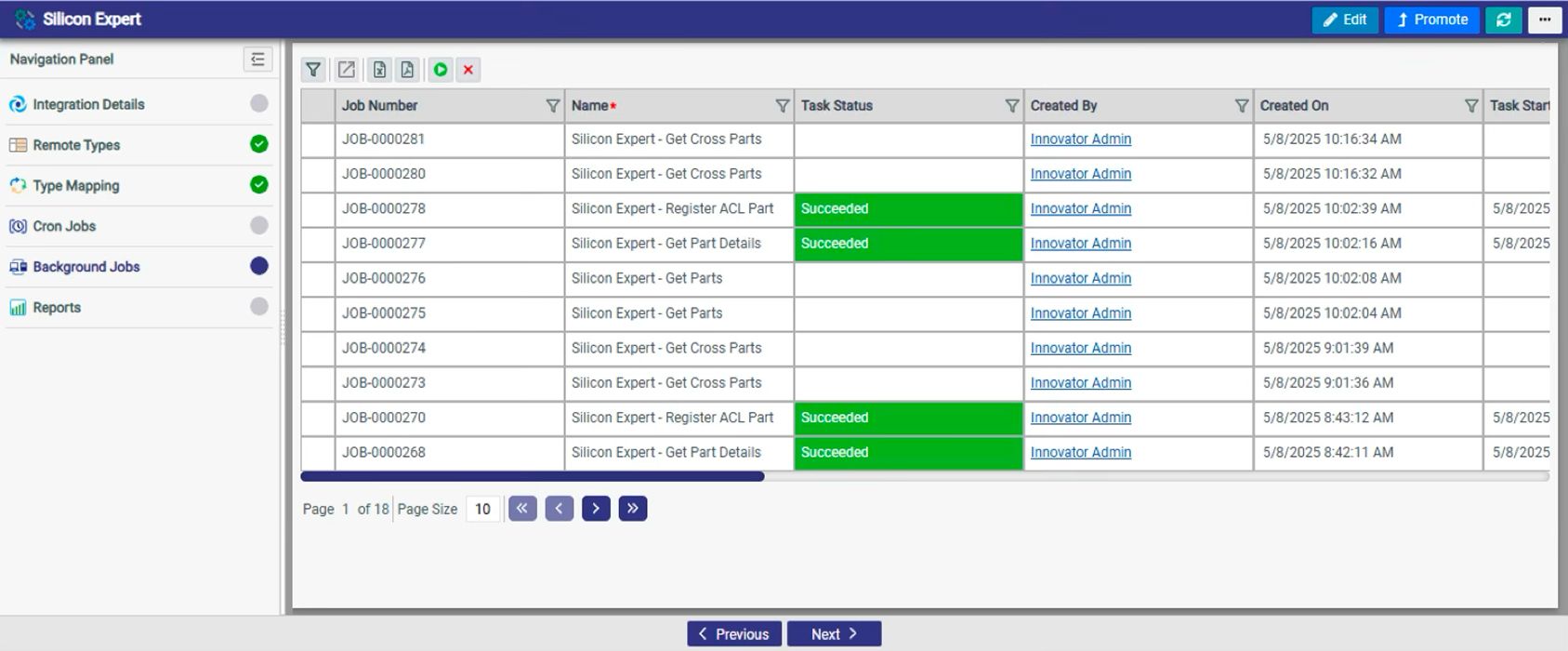
Task: Open Integration Details in navigation panel
Action: (x=139, y=104)
